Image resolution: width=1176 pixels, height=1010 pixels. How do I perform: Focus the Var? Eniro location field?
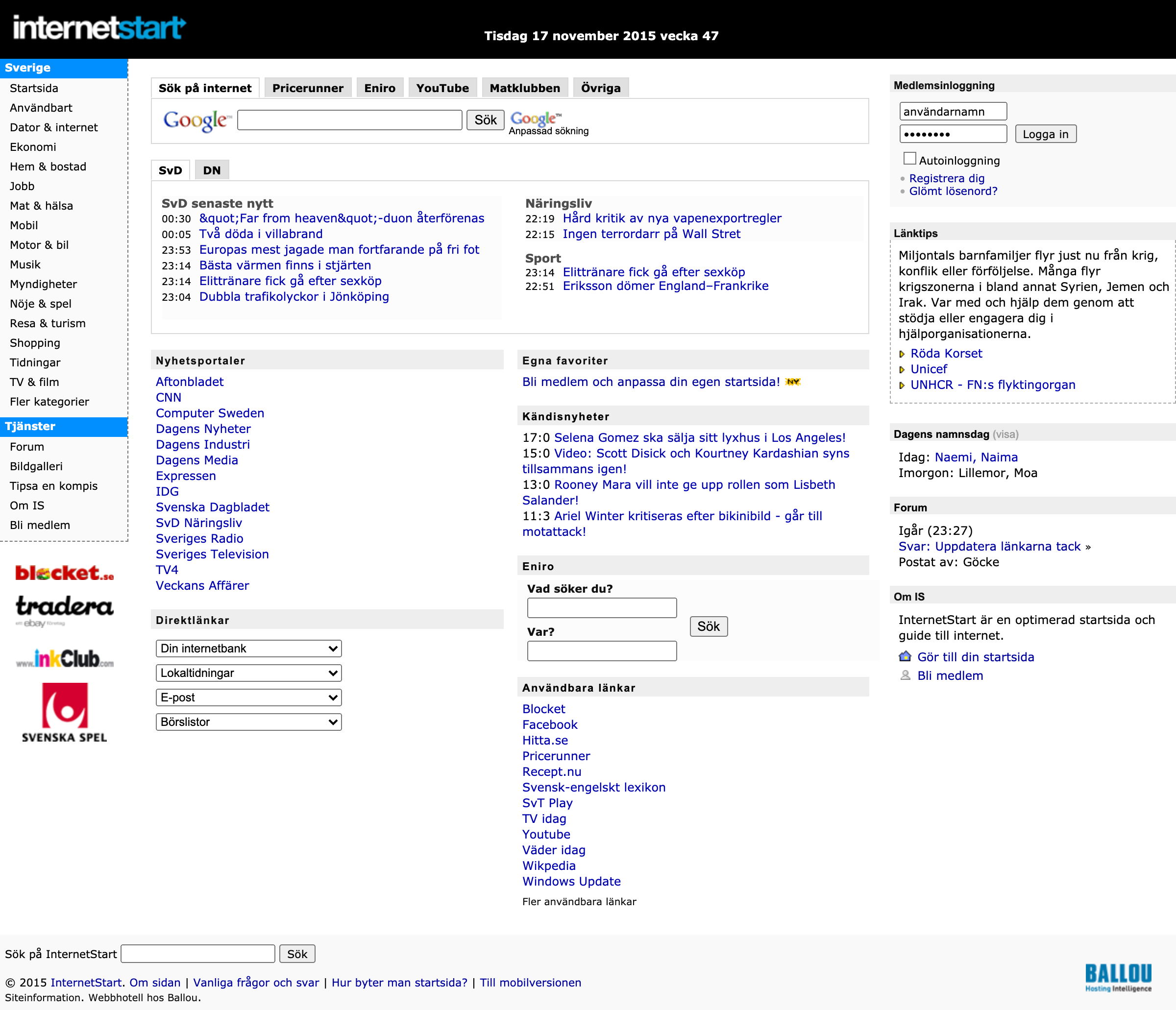coord(602,651)
